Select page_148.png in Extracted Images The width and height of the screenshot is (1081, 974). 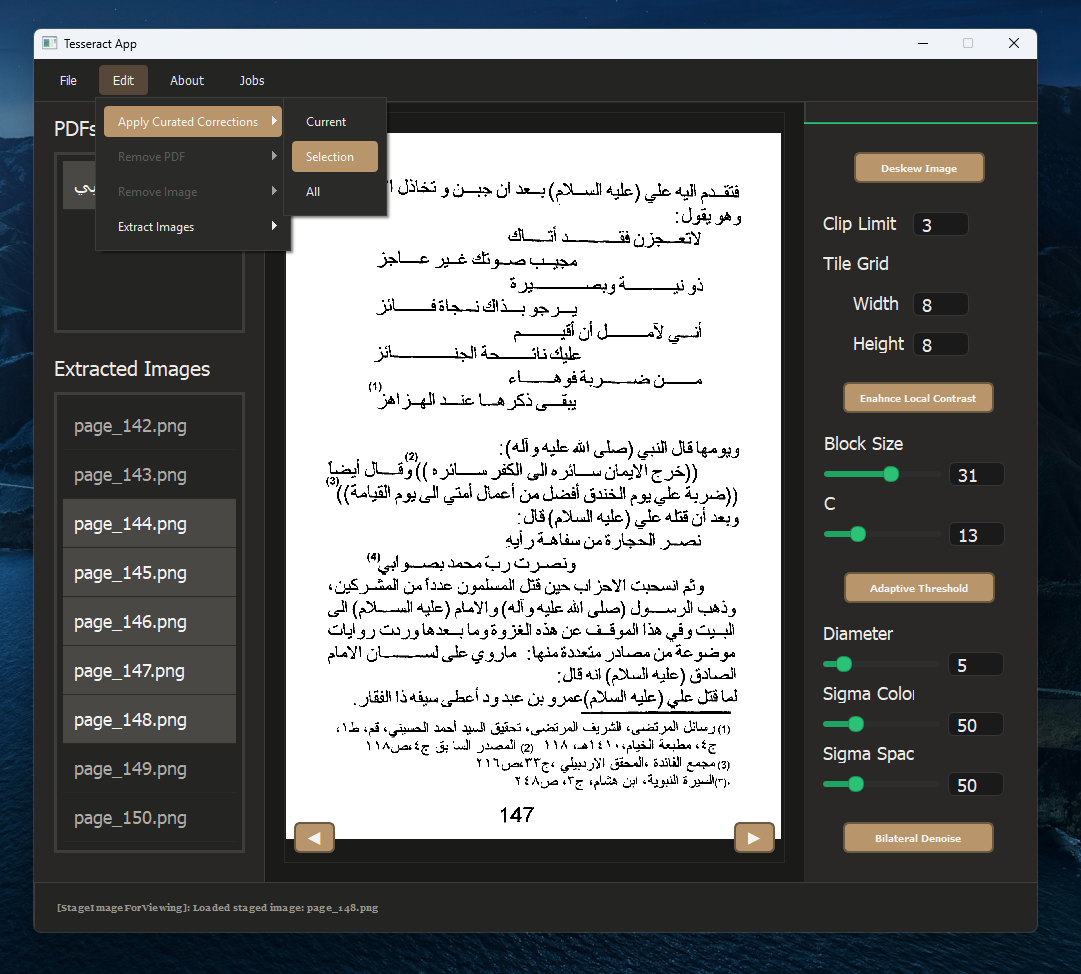(x=149, y=720)
